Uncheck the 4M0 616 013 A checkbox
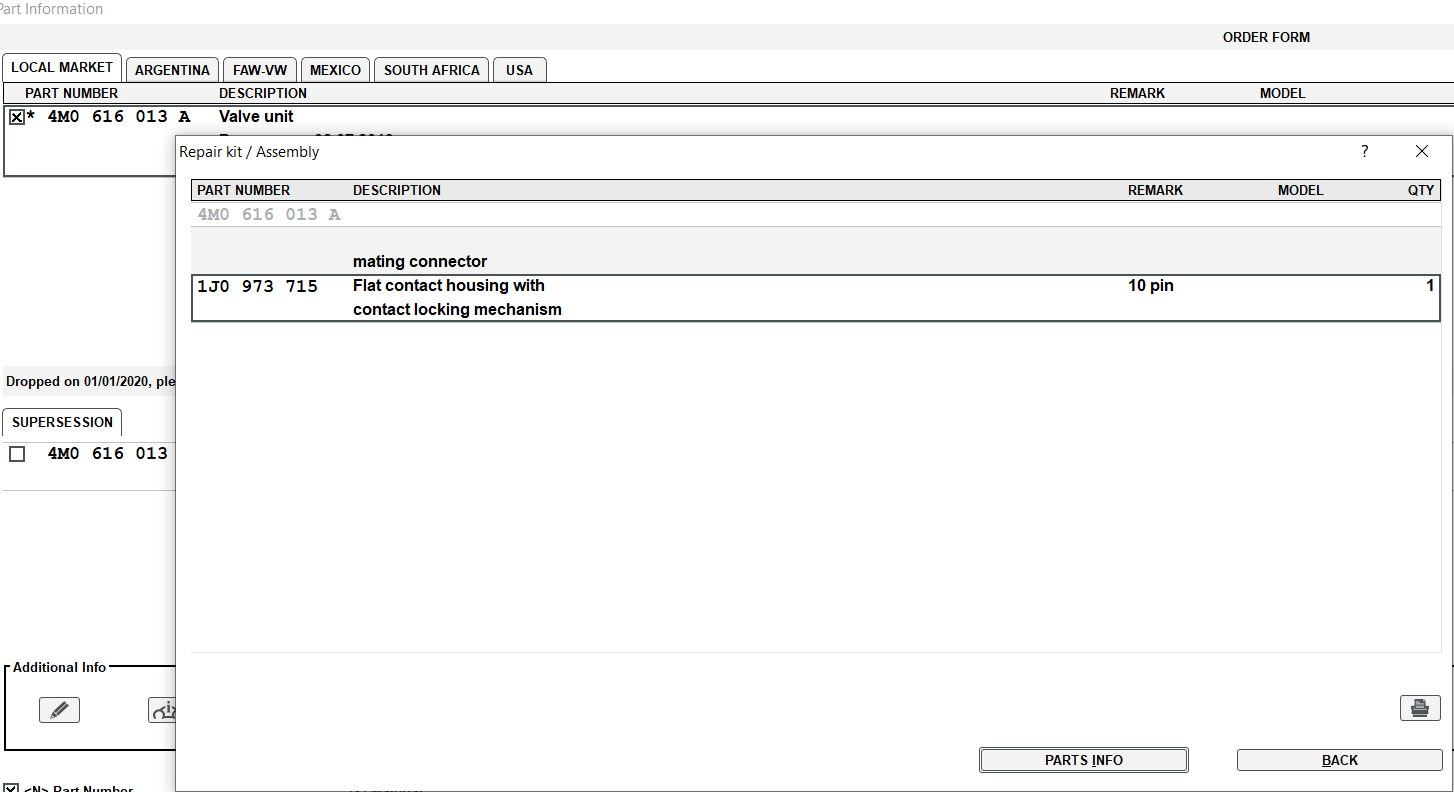Viewport: 1454px width, 792px height. [x=17, y=117]
